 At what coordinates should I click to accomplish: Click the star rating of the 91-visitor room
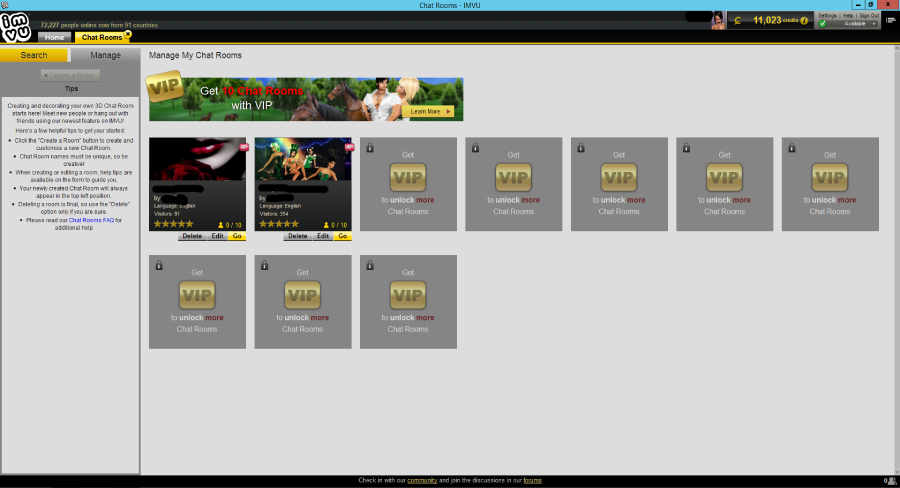173,224
